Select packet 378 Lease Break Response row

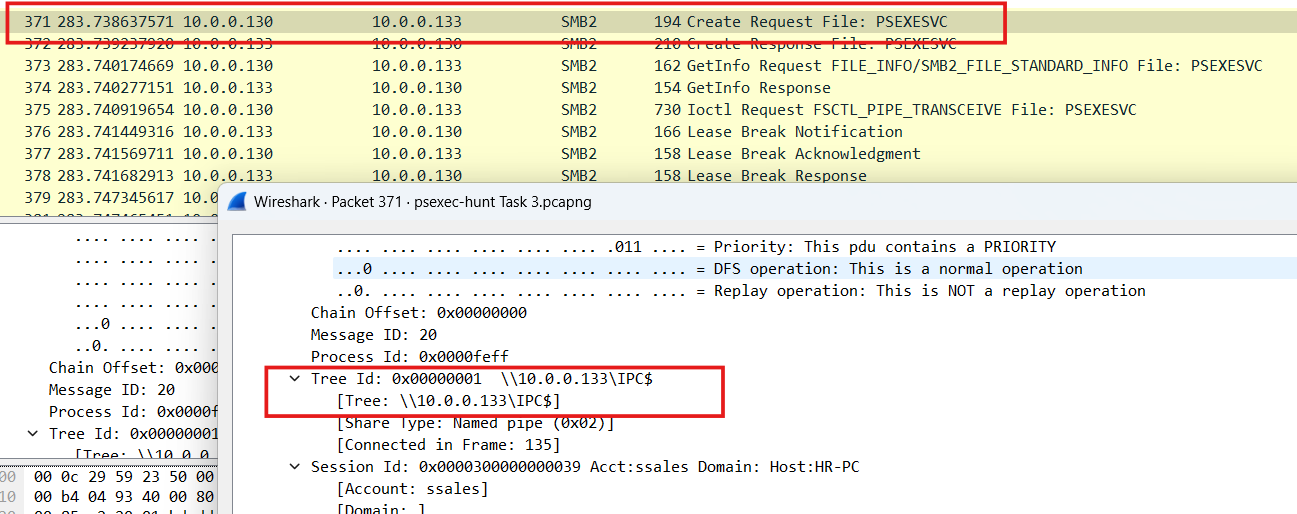(x=648, y=176)
